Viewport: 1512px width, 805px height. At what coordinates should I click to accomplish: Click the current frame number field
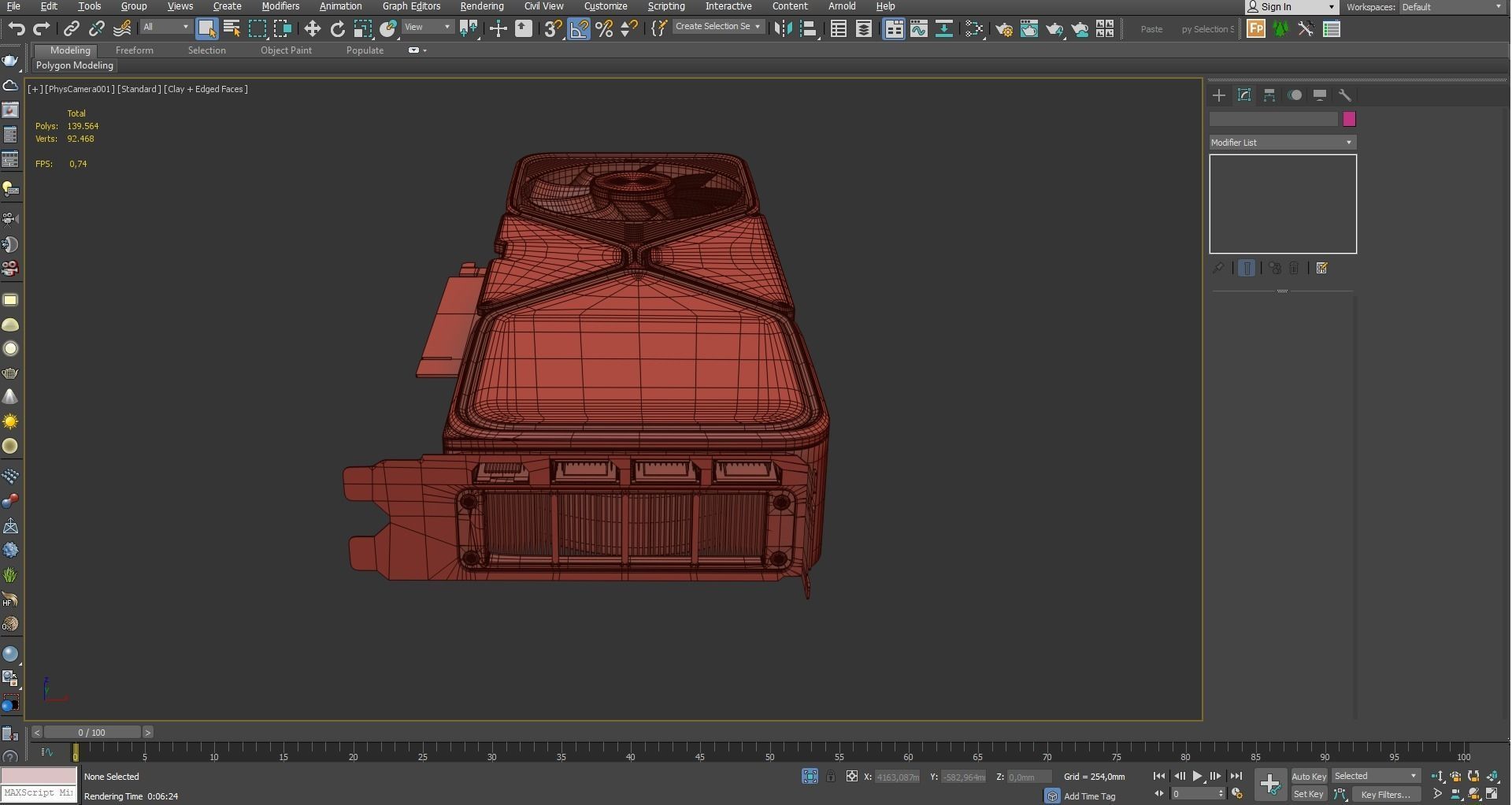point(1192,794)
